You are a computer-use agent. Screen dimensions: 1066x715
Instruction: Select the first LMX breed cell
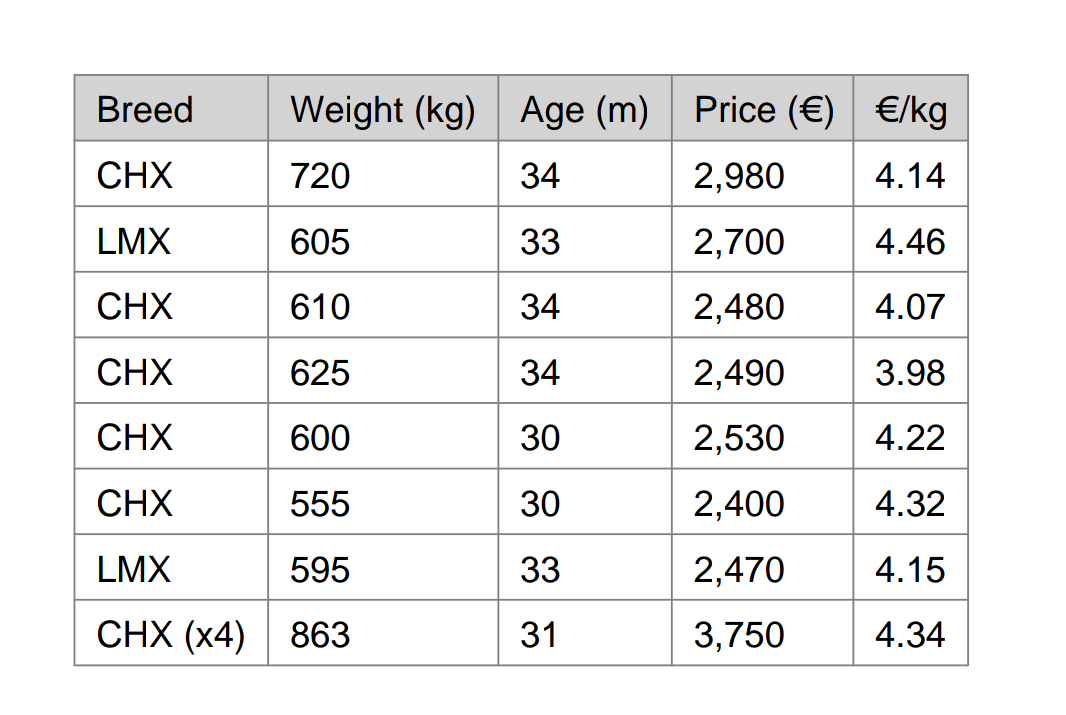click(171, 240)
